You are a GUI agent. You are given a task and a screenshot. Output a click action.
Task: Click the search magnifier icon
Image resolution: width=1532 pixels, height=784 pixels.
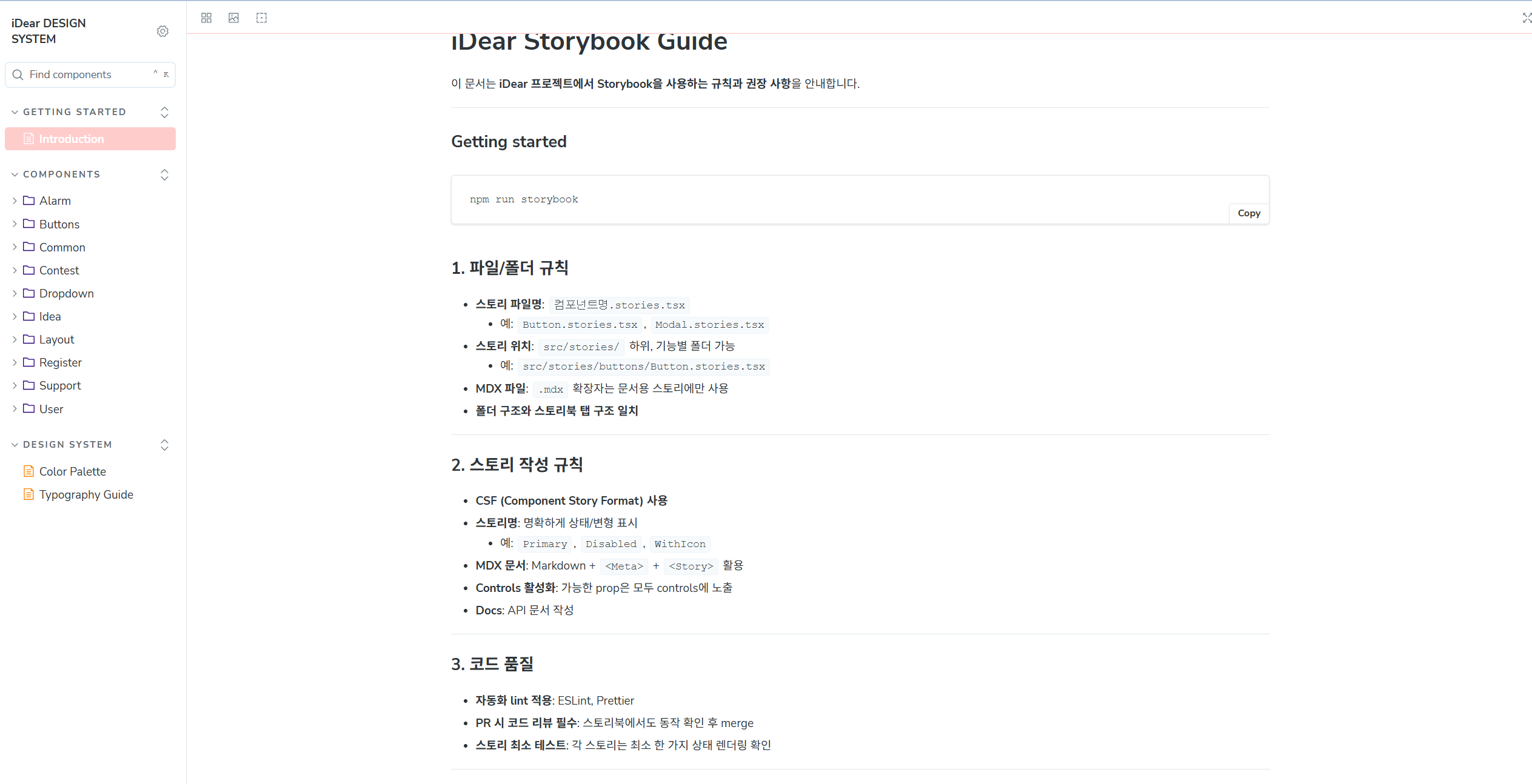click(18, 75)
